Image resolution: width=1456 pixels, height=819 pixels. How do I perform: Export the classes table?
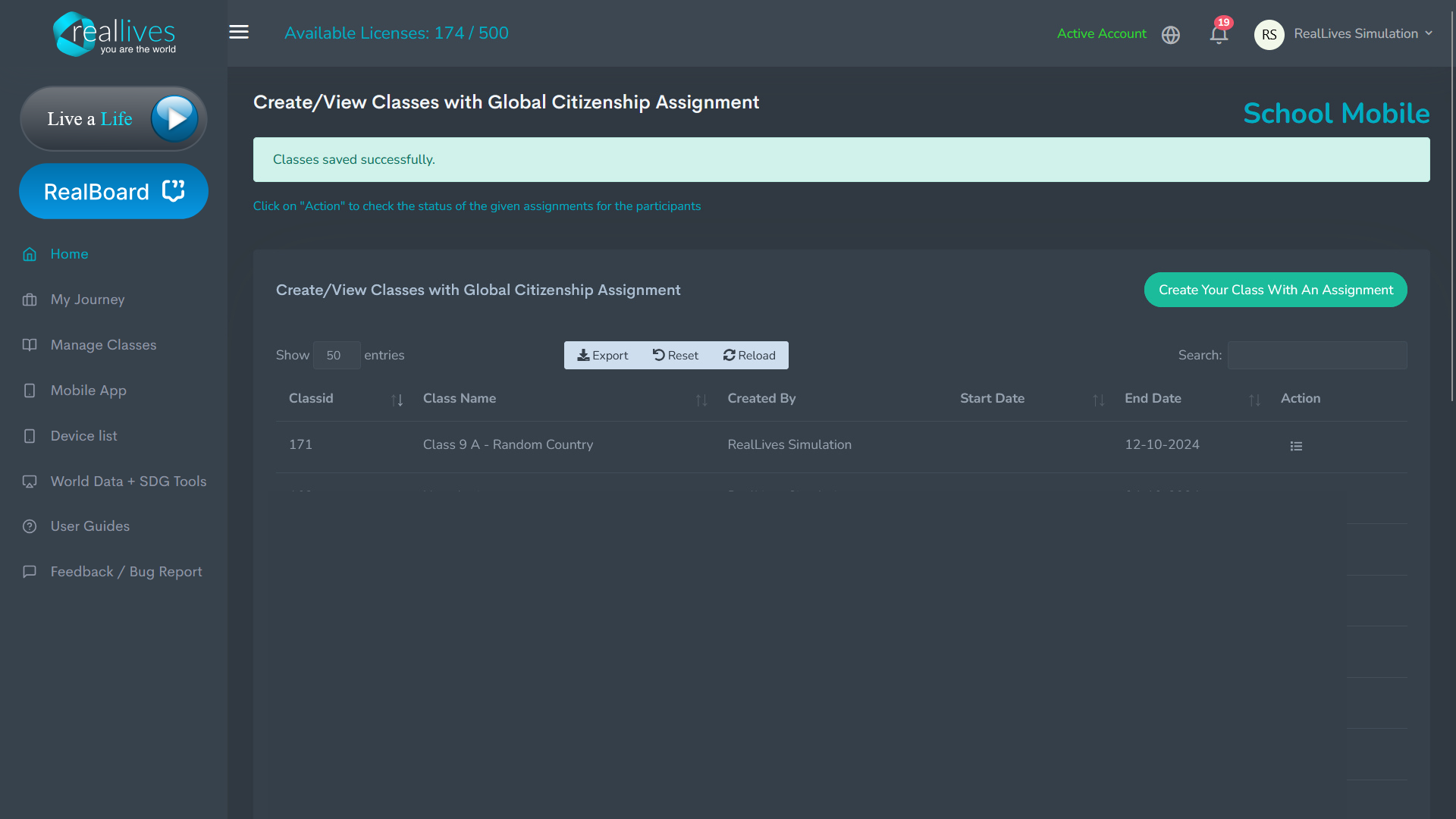pyautogui.click(x=603, y=355)
